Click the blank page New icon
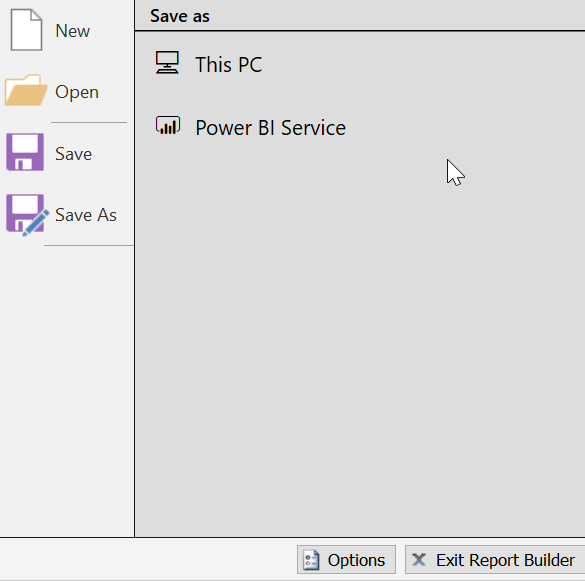Image resolution: width=585 pixels, height=581 pixels. click(x=26, y=30)
